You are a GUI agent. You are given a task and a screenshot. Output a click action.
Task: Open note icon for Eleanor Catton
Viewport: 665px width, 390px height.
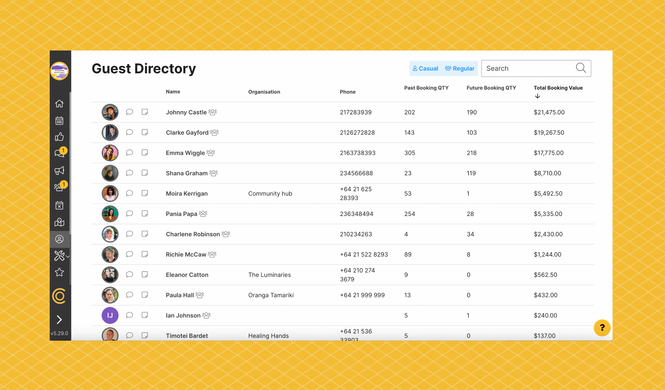tap(145, 275)
